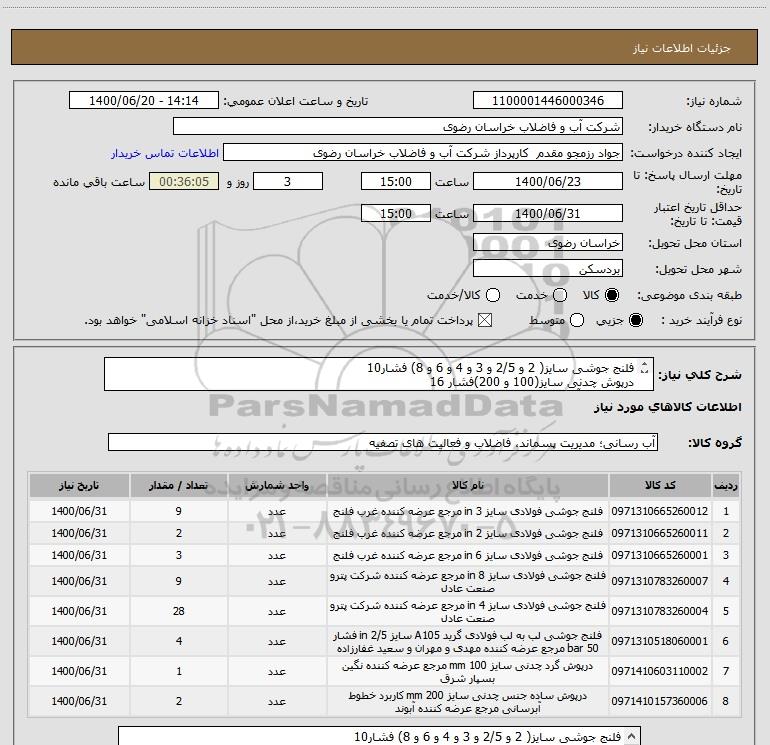Select item code 0971410157360006
This screenshot has height=745, width=770.
pyautogui.click(x=660, y=701)
